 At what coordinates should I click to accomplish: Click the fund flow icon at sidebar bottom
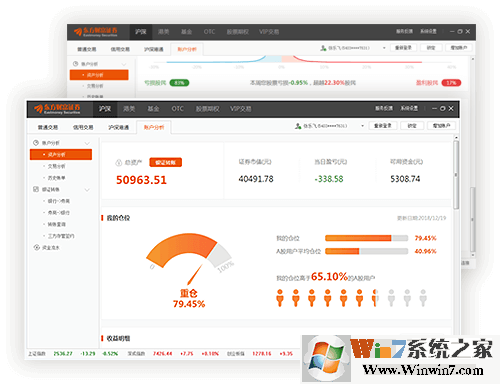tap(36, 247)
